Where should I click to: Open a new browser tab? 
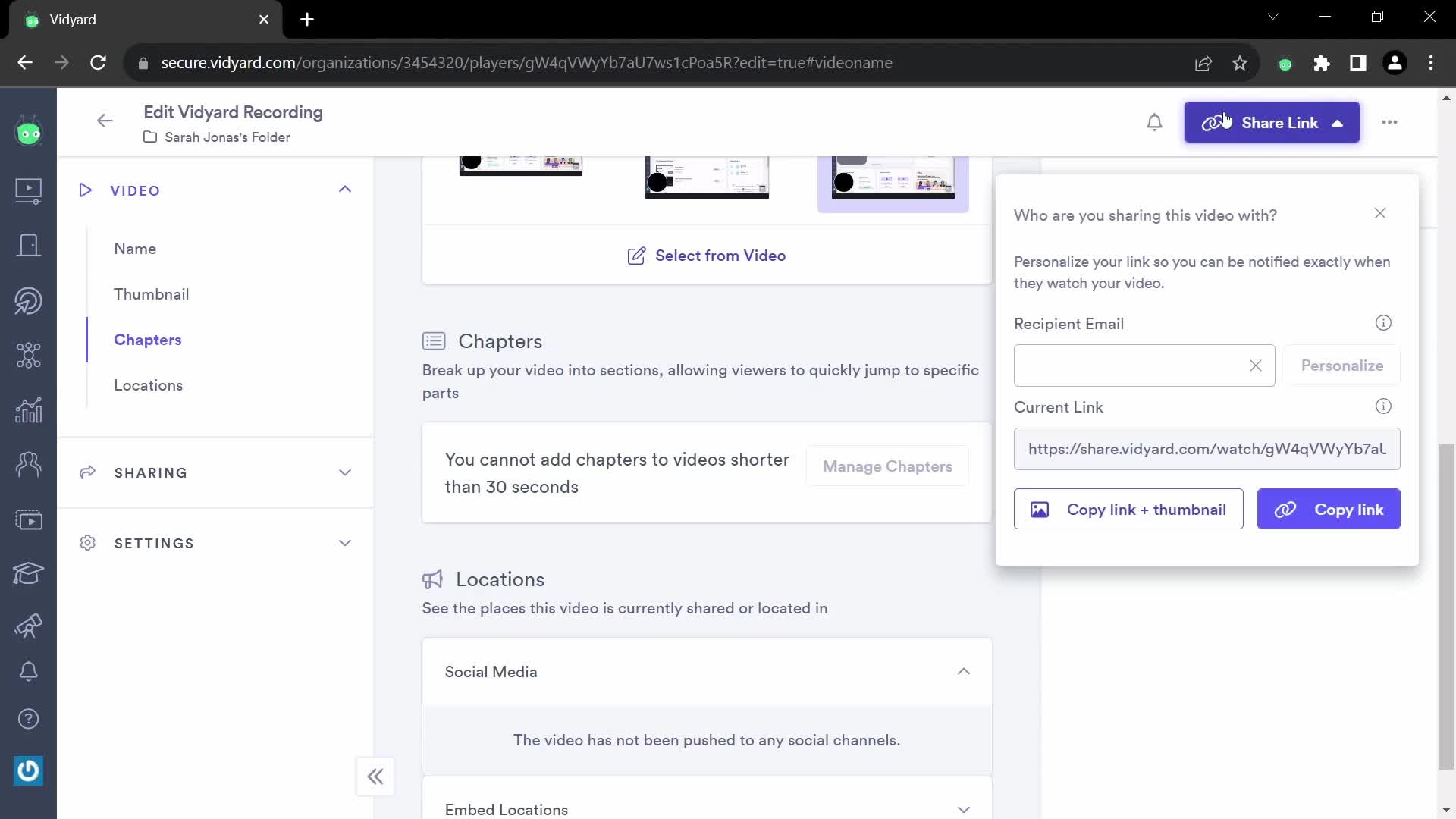307,20
